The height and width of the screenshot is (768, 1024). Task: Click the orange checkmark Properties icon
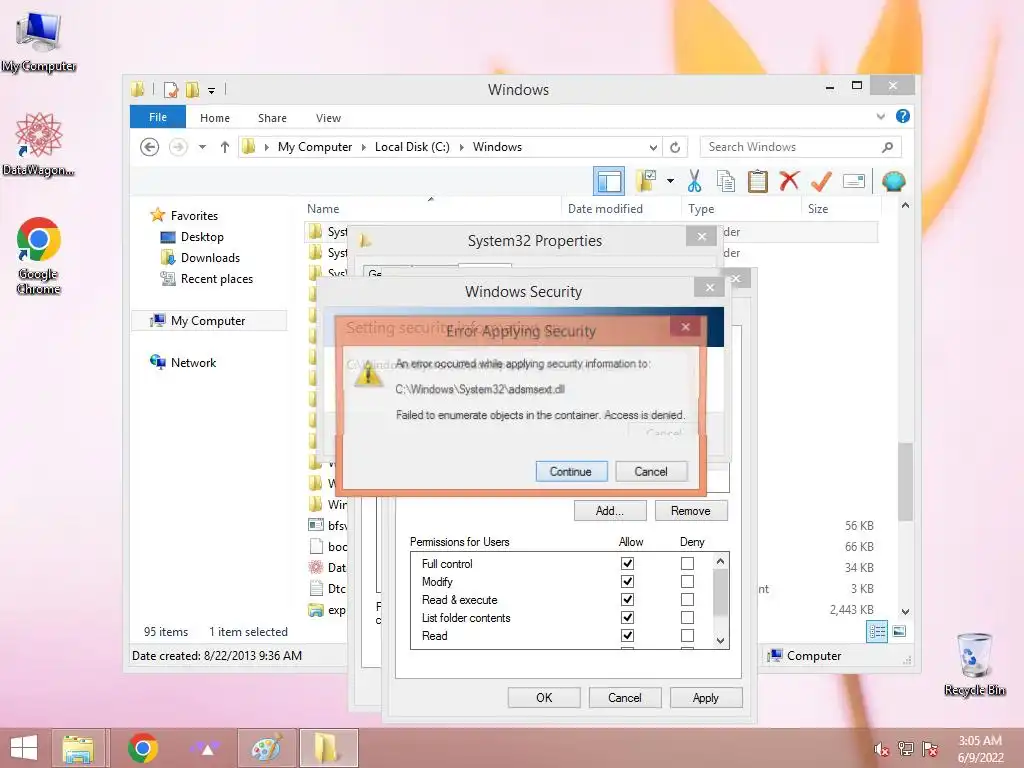tap(821, 181)
